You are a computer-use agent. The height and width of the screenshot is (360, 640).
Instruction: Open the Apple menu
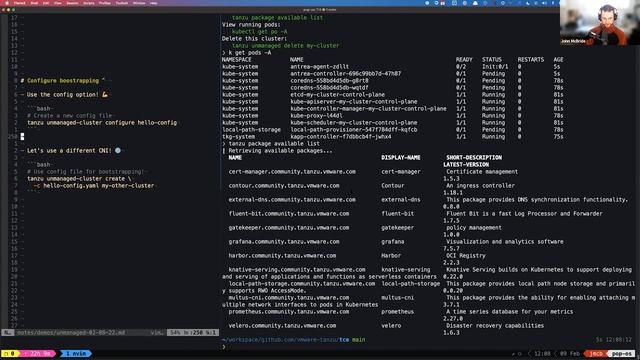coord(7,3)
